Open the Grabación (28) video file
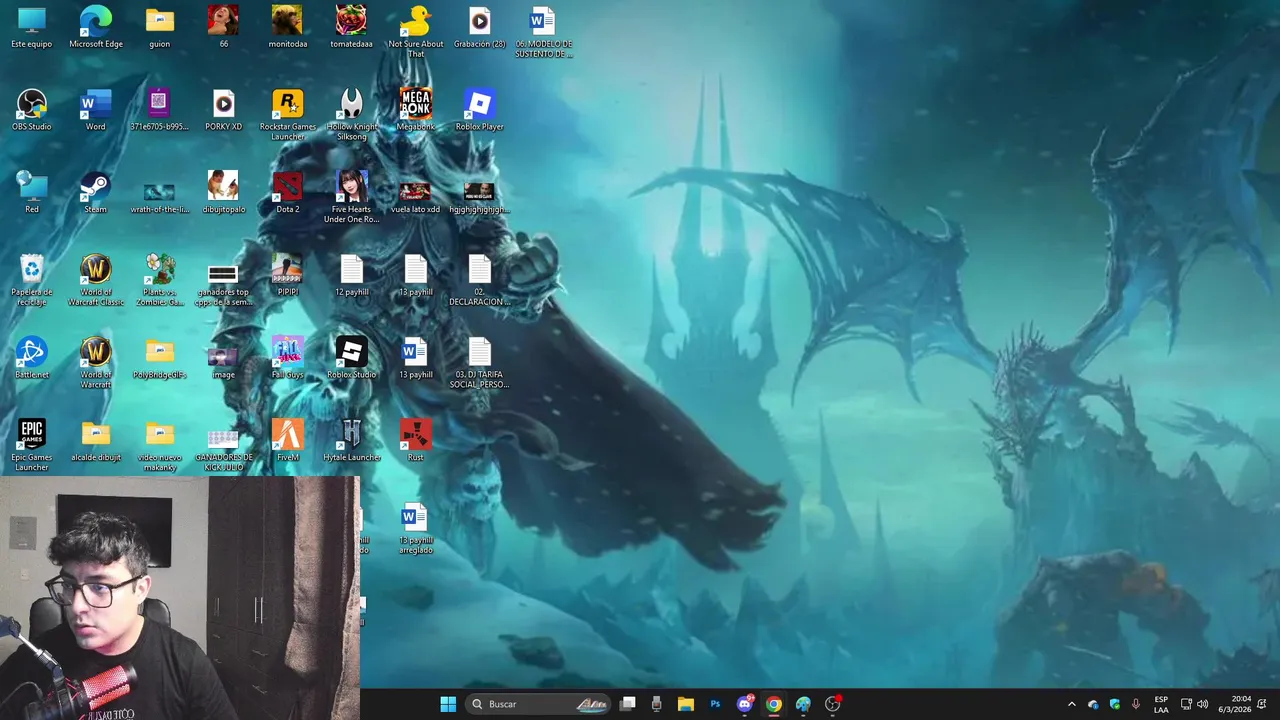Screen dimensions: 1280x720 480,27
